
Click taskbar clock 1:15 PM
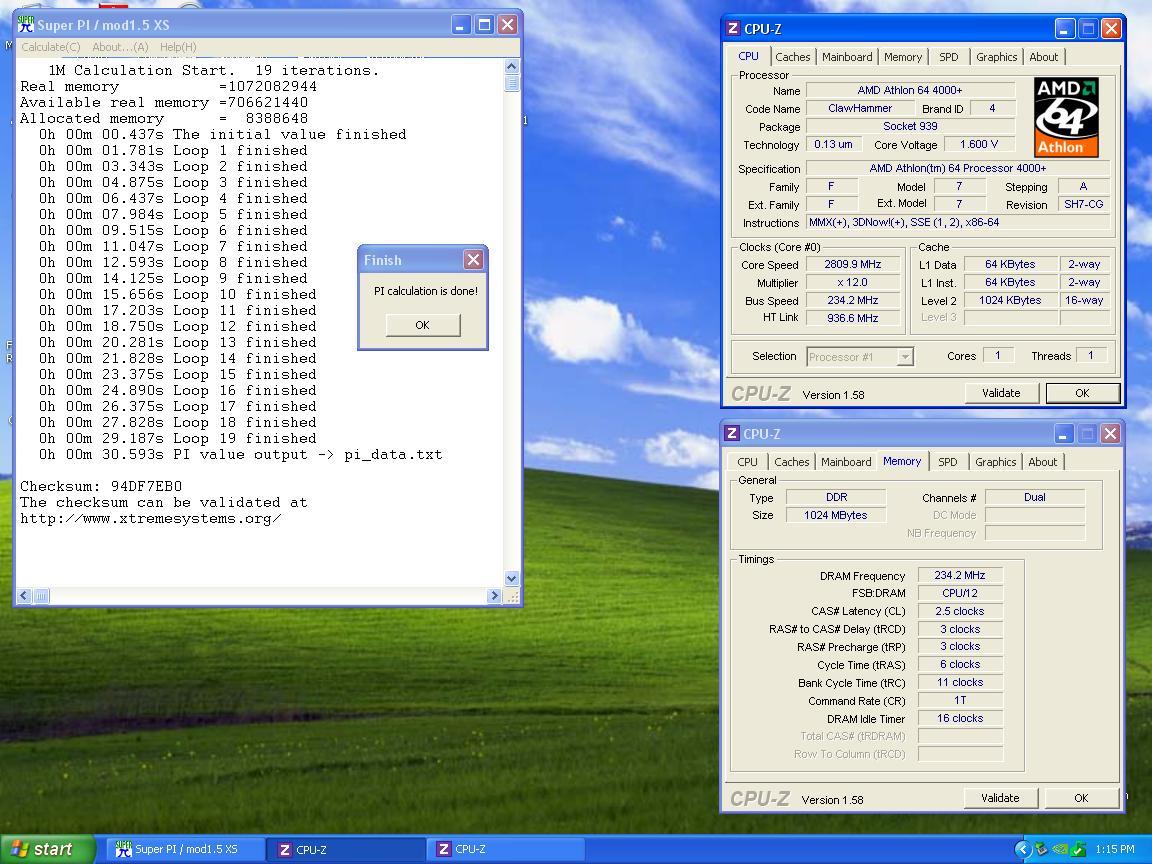1114,849
